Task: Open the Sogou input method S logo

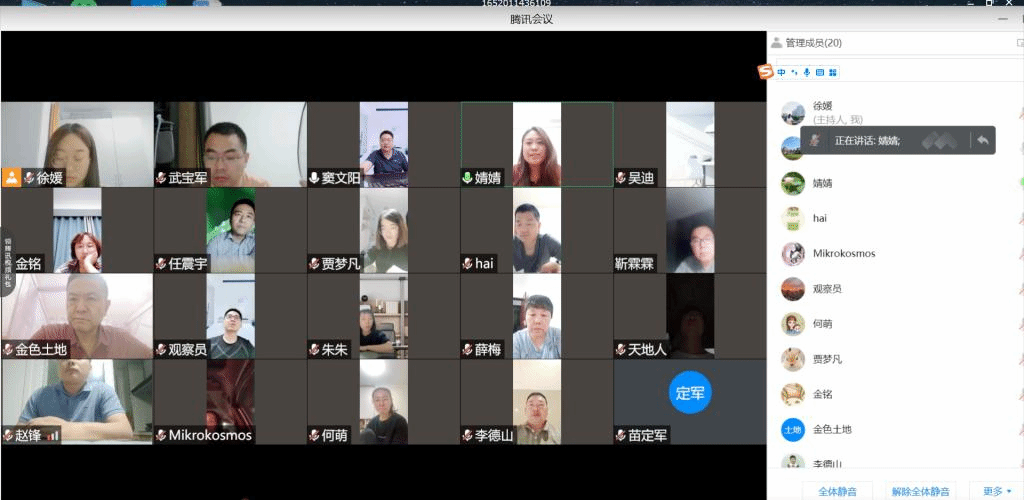Action: point(765,72)
